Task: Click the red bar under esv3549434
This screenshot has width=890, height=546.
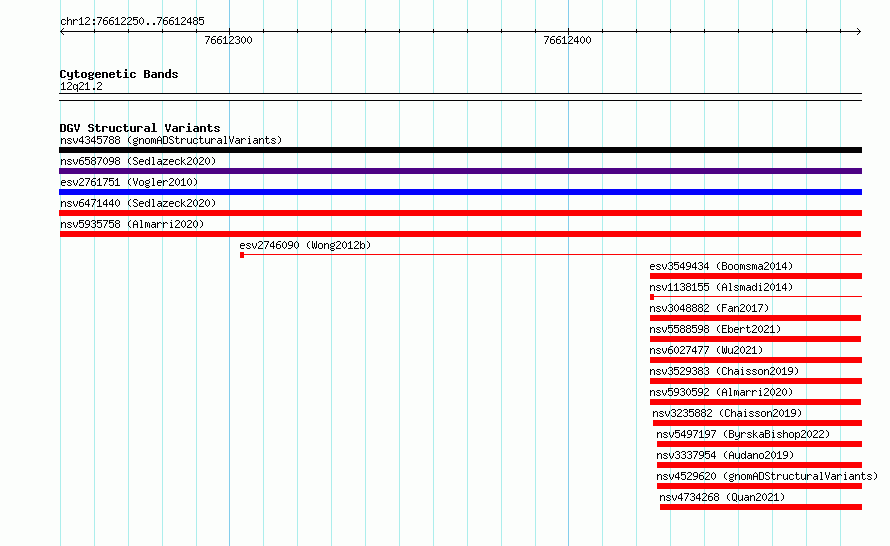Action: [x=756, y=276]
